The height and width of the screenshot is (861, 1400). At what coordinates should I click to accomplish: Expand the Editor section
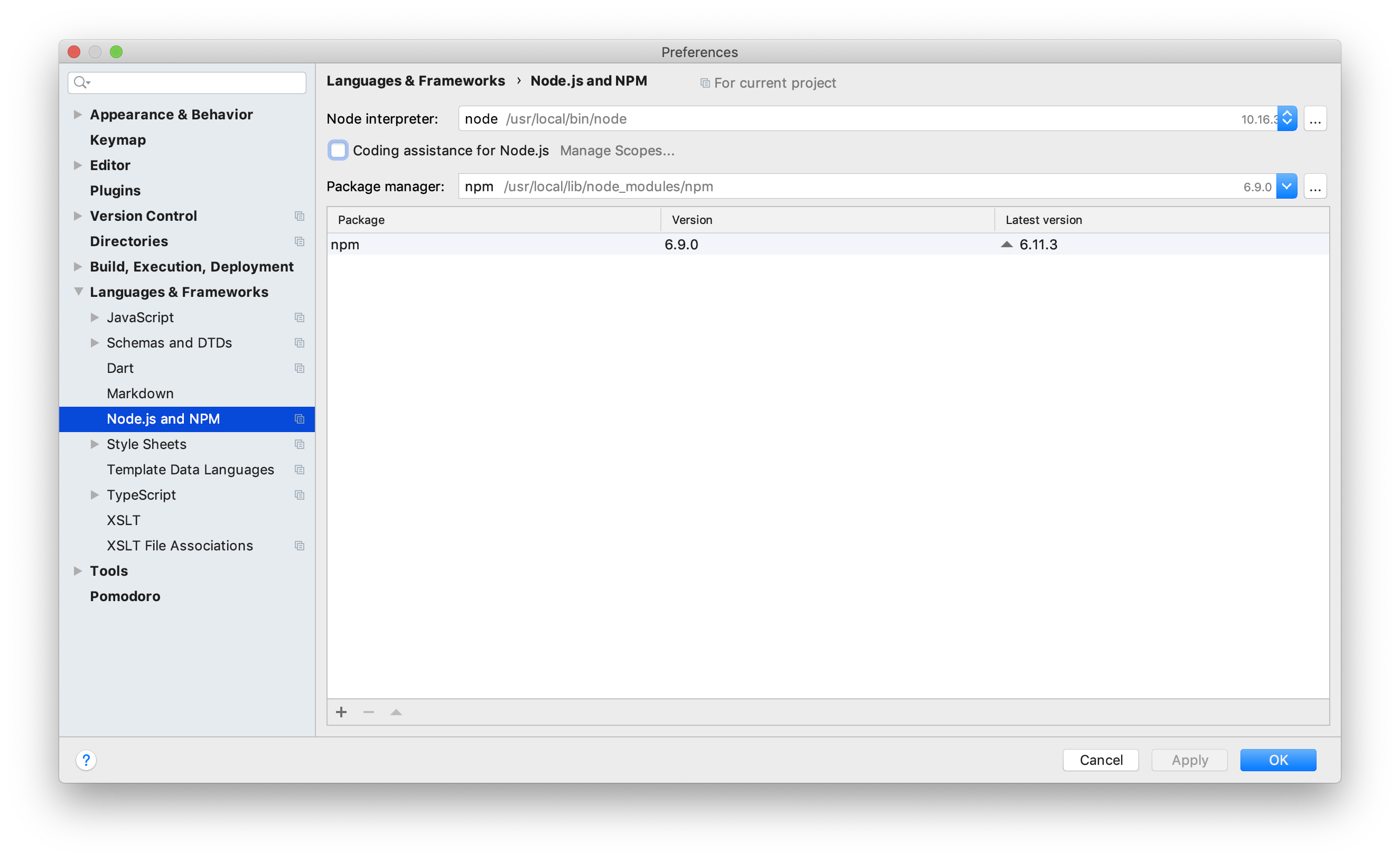tap(78, 165)
